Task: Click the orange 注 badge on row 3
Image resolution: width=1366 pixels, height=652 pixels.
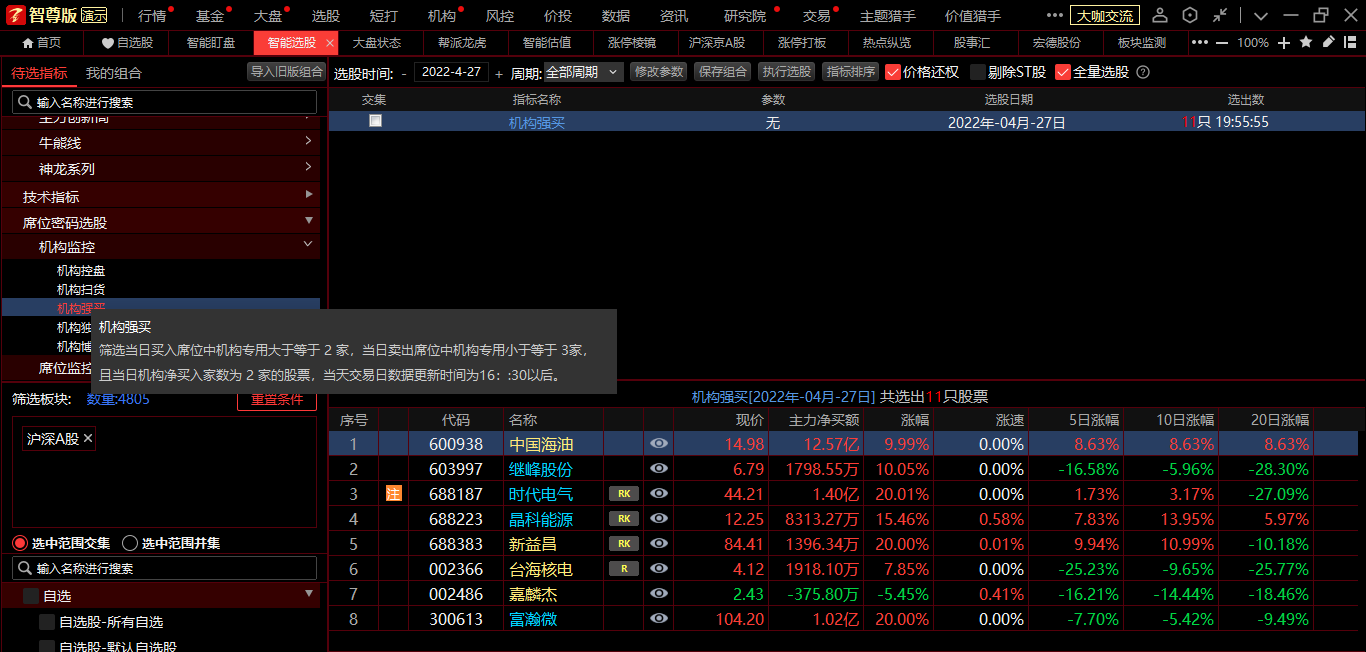Action: click(x=394, y=494)
